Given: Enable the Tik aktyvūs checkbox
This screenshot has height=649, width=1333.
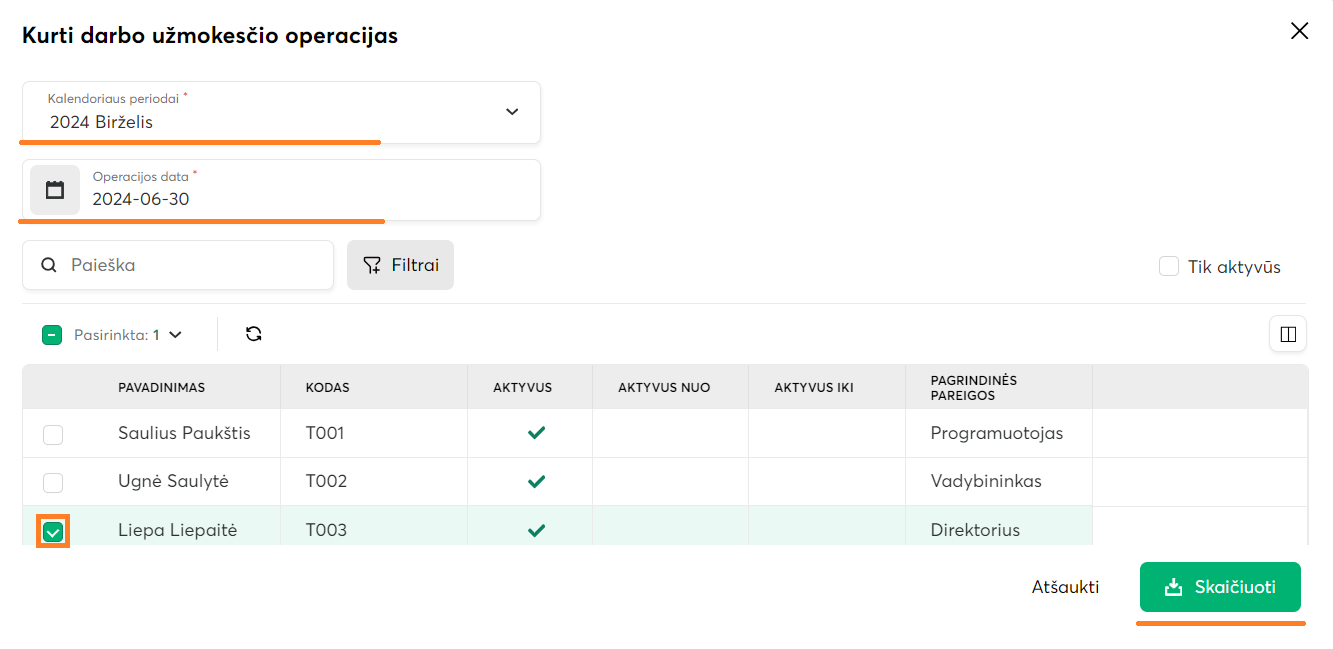Looking at the screenshot, I should pyautogui.click(x=1168, y=266).
